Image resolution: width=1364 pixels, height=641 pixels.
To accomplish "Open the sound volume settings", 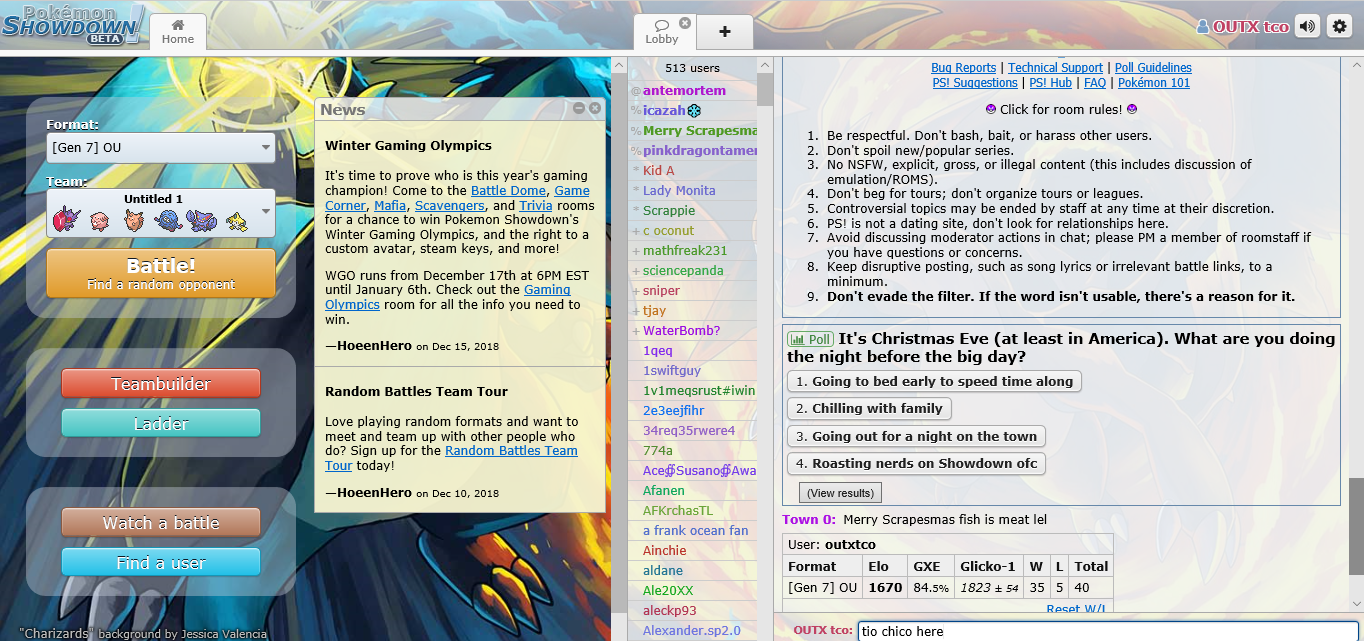I will pos(1307,27).
